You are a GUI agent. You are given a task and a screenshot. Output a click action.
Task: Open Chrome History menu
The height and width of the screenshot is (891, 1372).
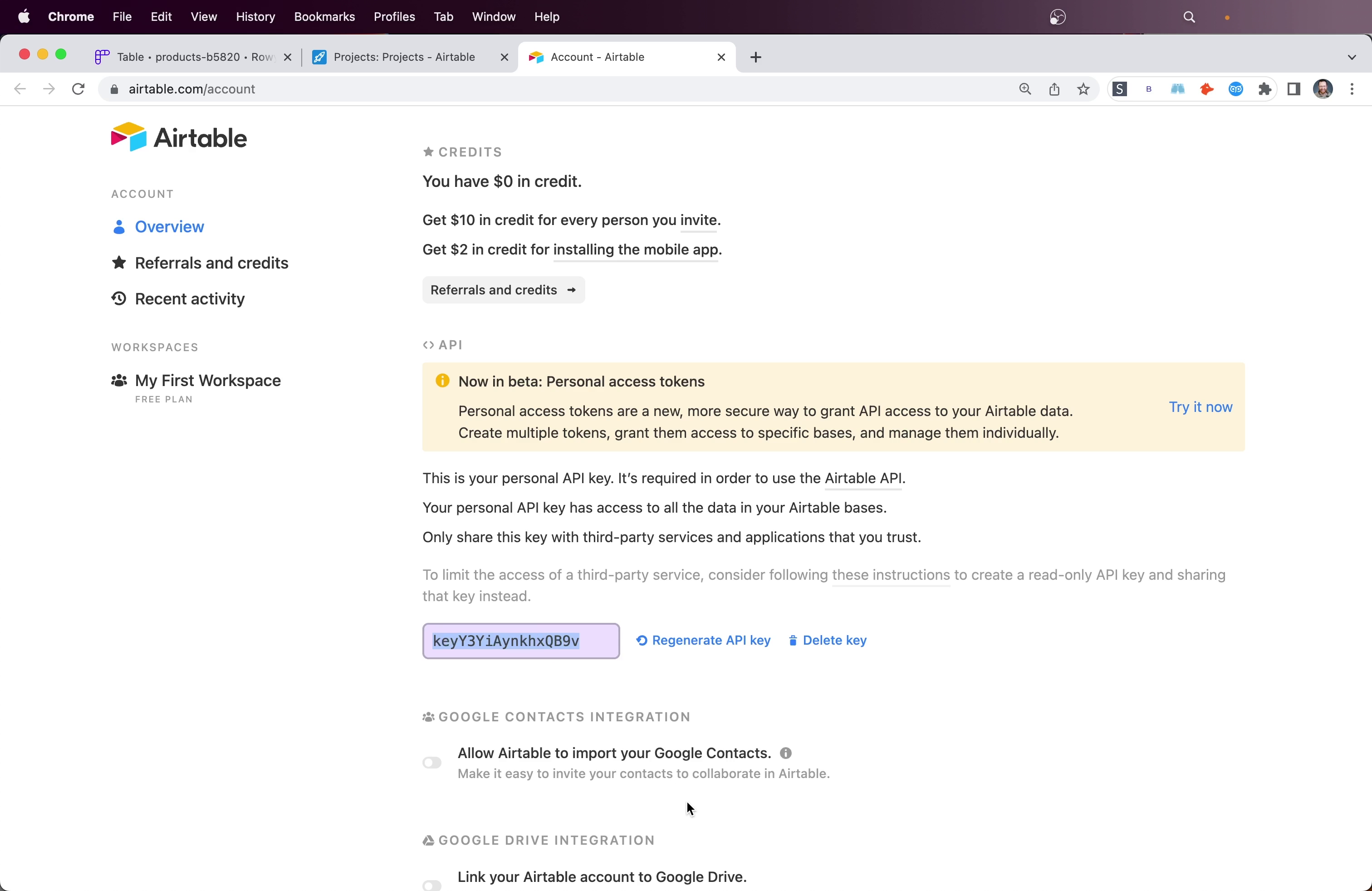255,16
